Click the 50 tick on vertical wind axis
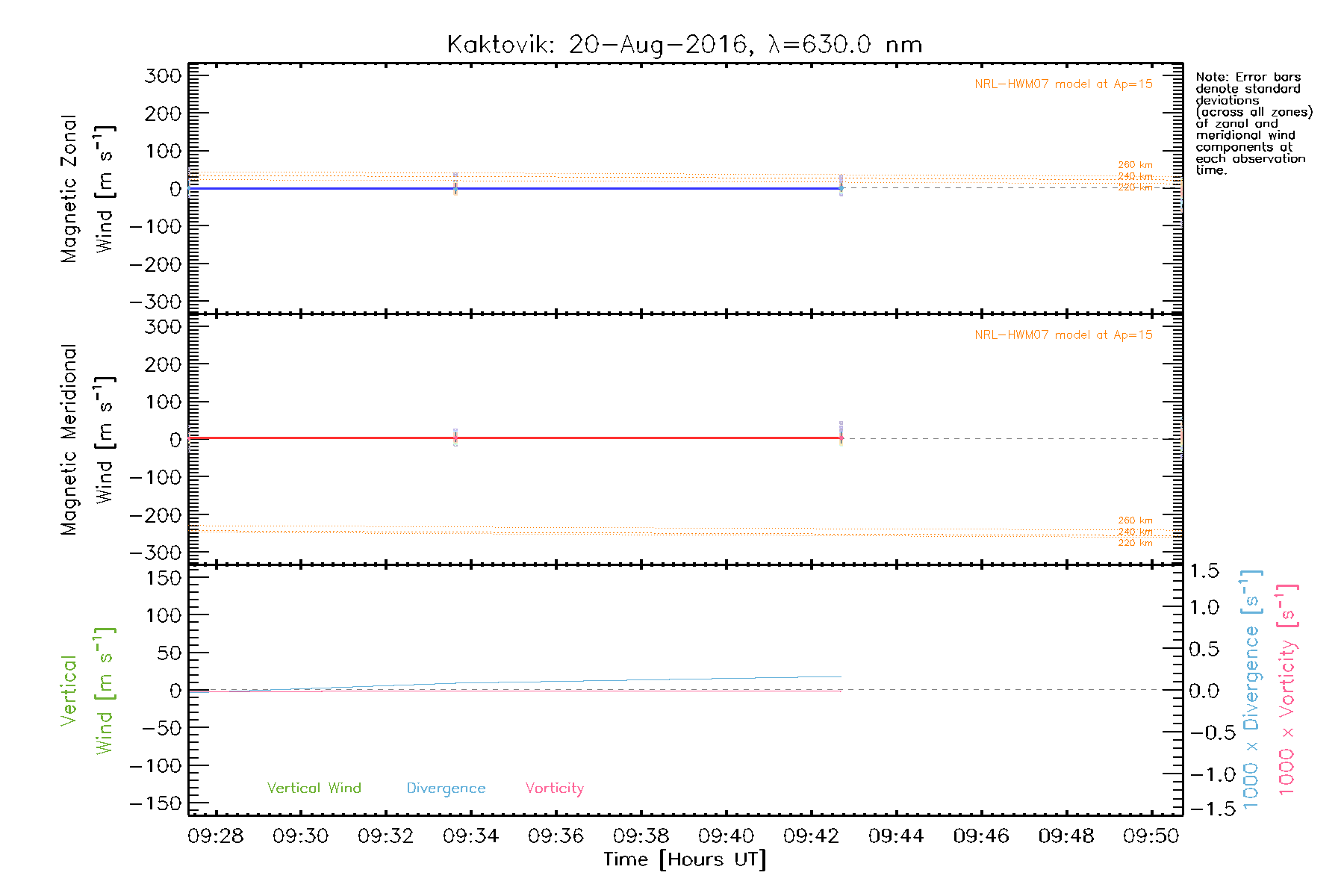Screen dimensions: 1344x896 [169, 653]
